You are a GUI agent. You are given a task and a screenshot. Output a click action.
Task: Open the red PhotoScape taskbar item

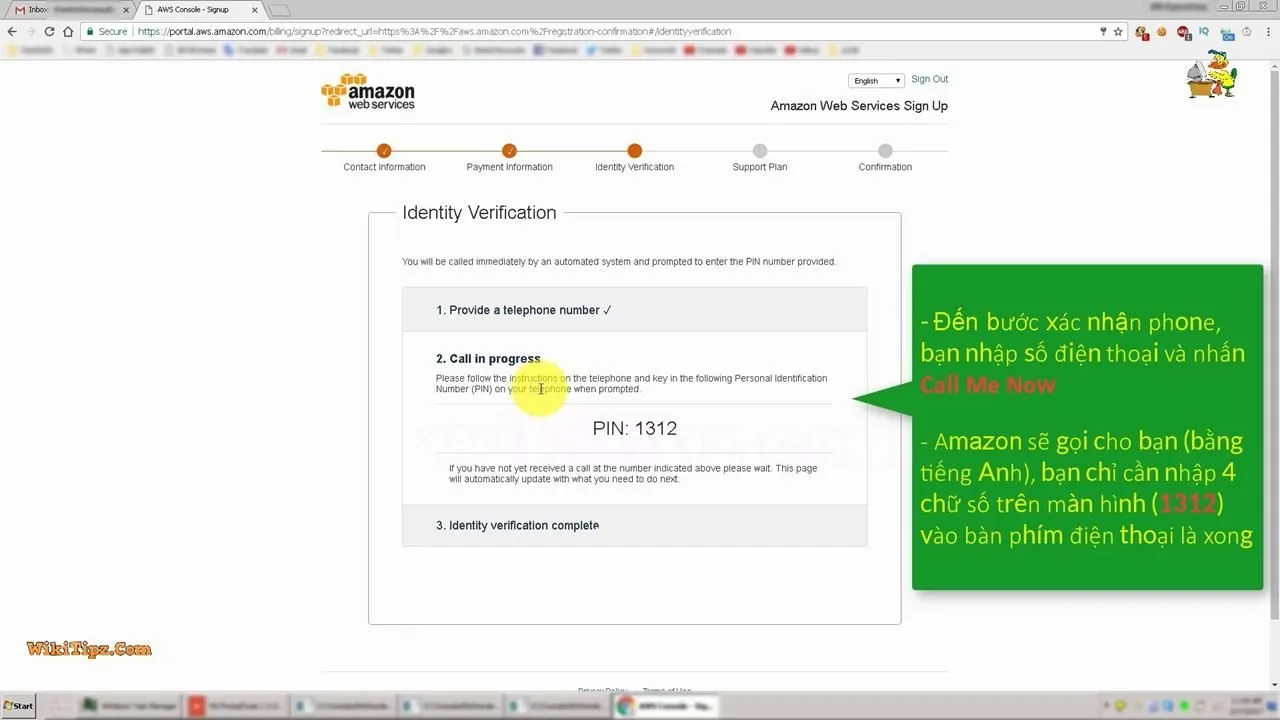tap(235, 706)
